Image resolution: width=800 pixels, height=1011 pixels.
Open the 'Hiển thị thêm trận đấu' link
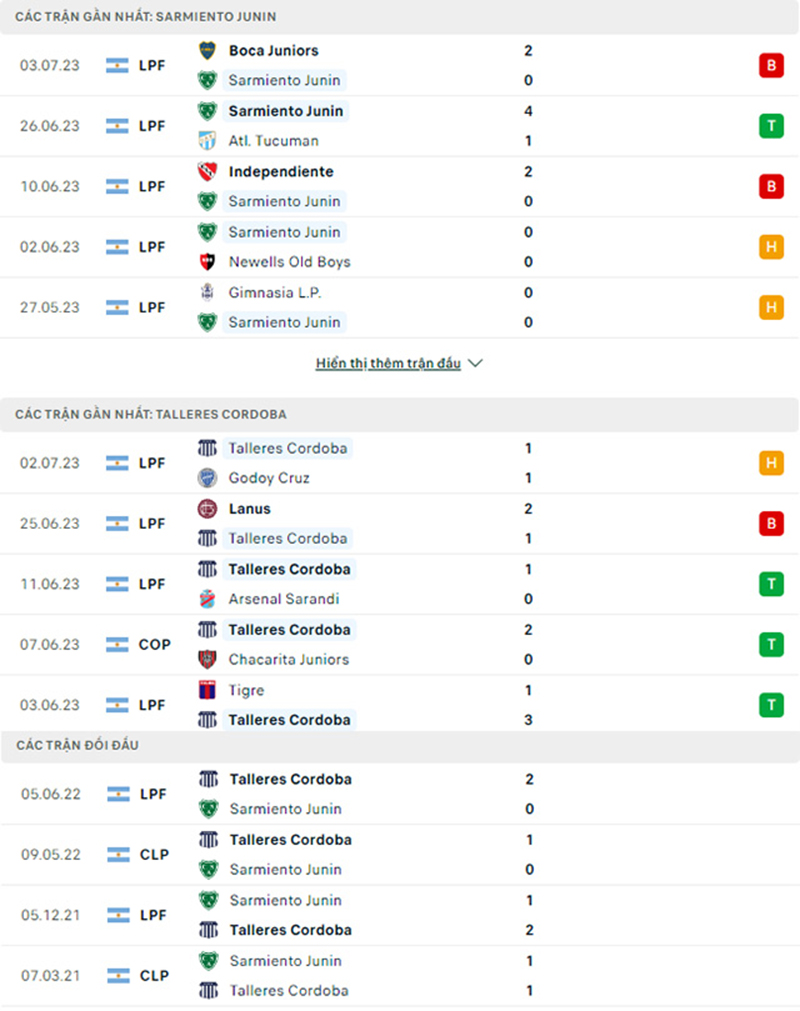click(388, 364)
